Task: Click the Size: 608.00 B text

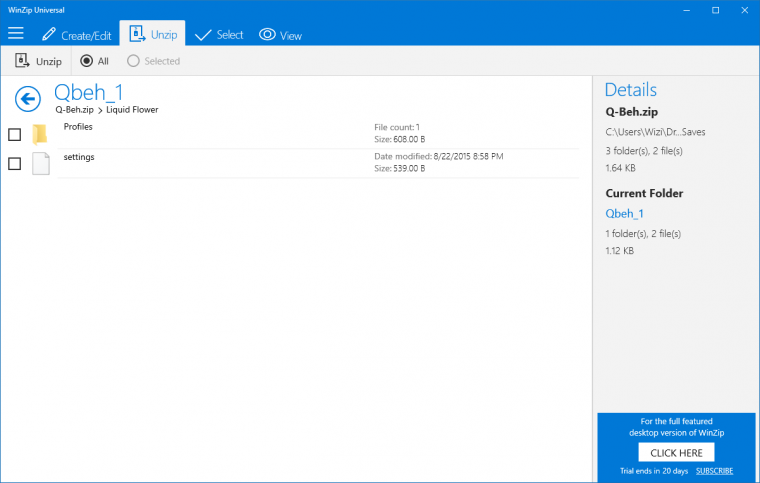Action: 399,139
